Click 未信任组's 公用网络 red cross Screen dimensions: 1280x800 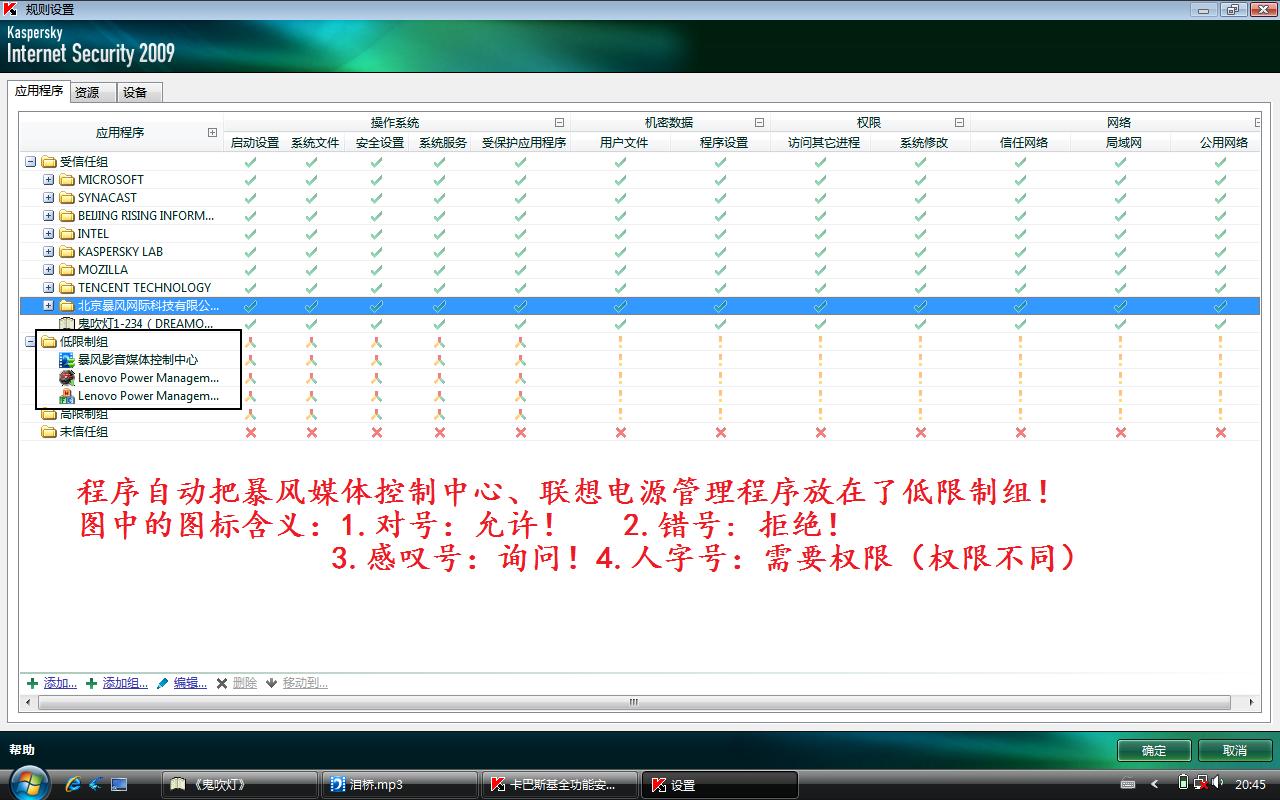1221,432
